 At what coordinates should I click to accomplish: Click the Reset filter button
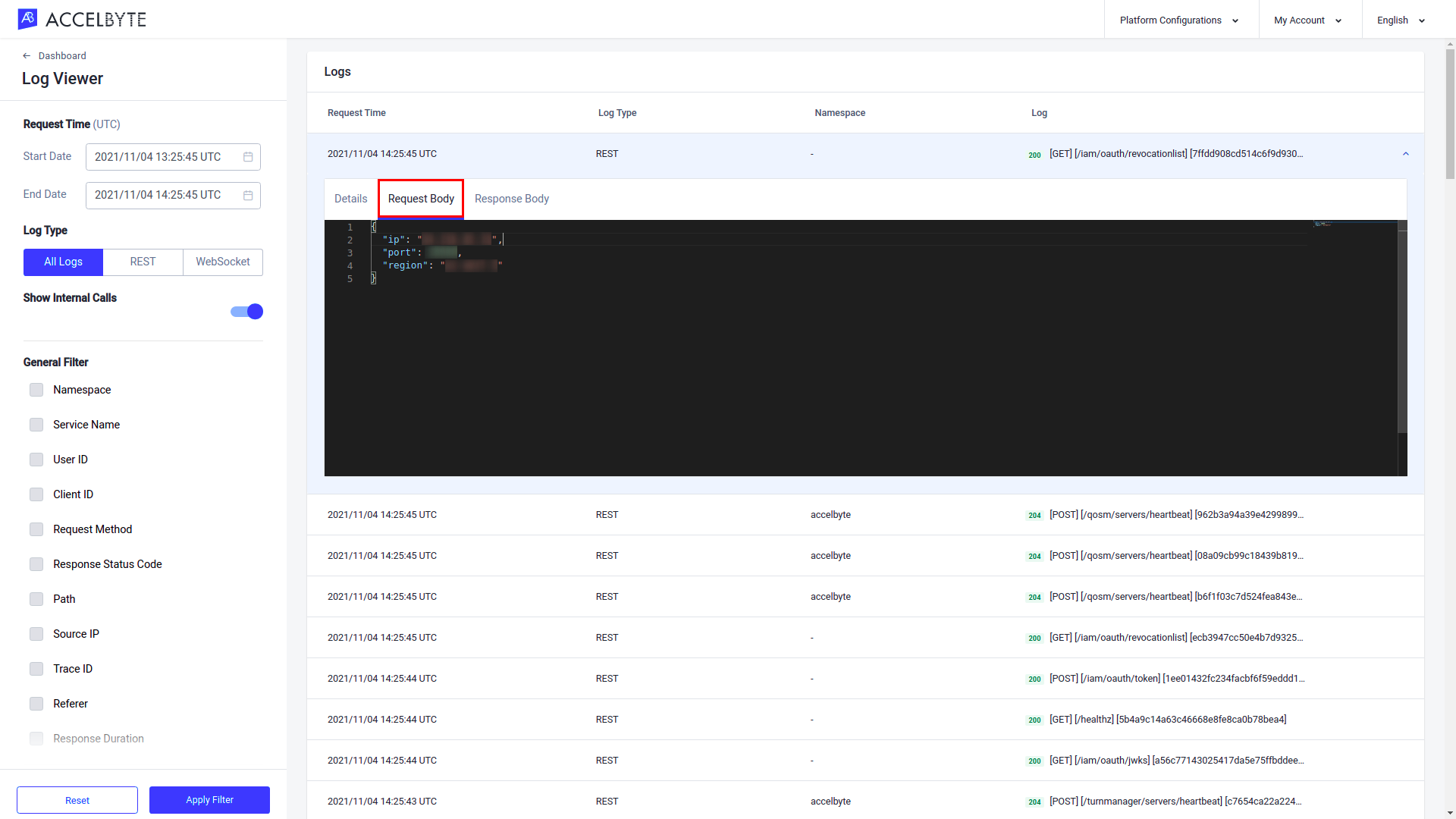coord(77,800)
